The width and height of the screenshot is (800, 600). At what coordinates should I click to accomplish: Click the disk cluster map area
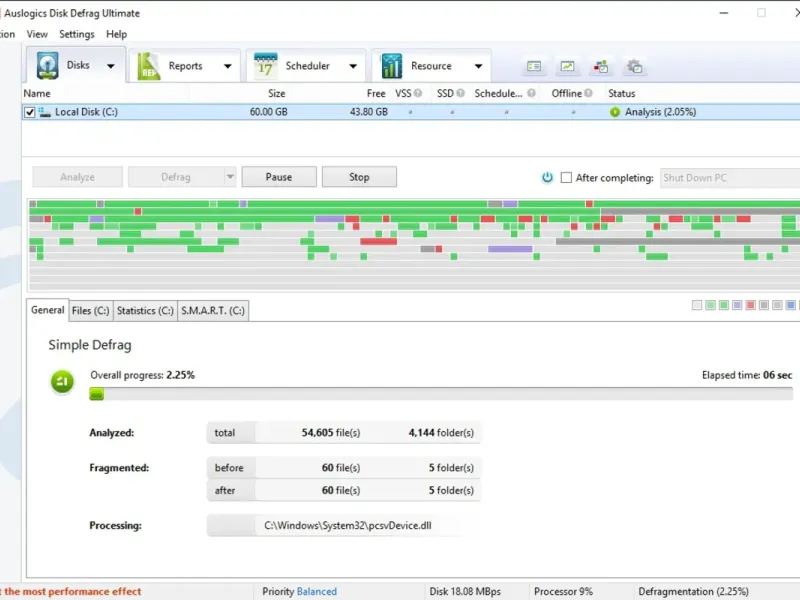click(x=414, y=245)
